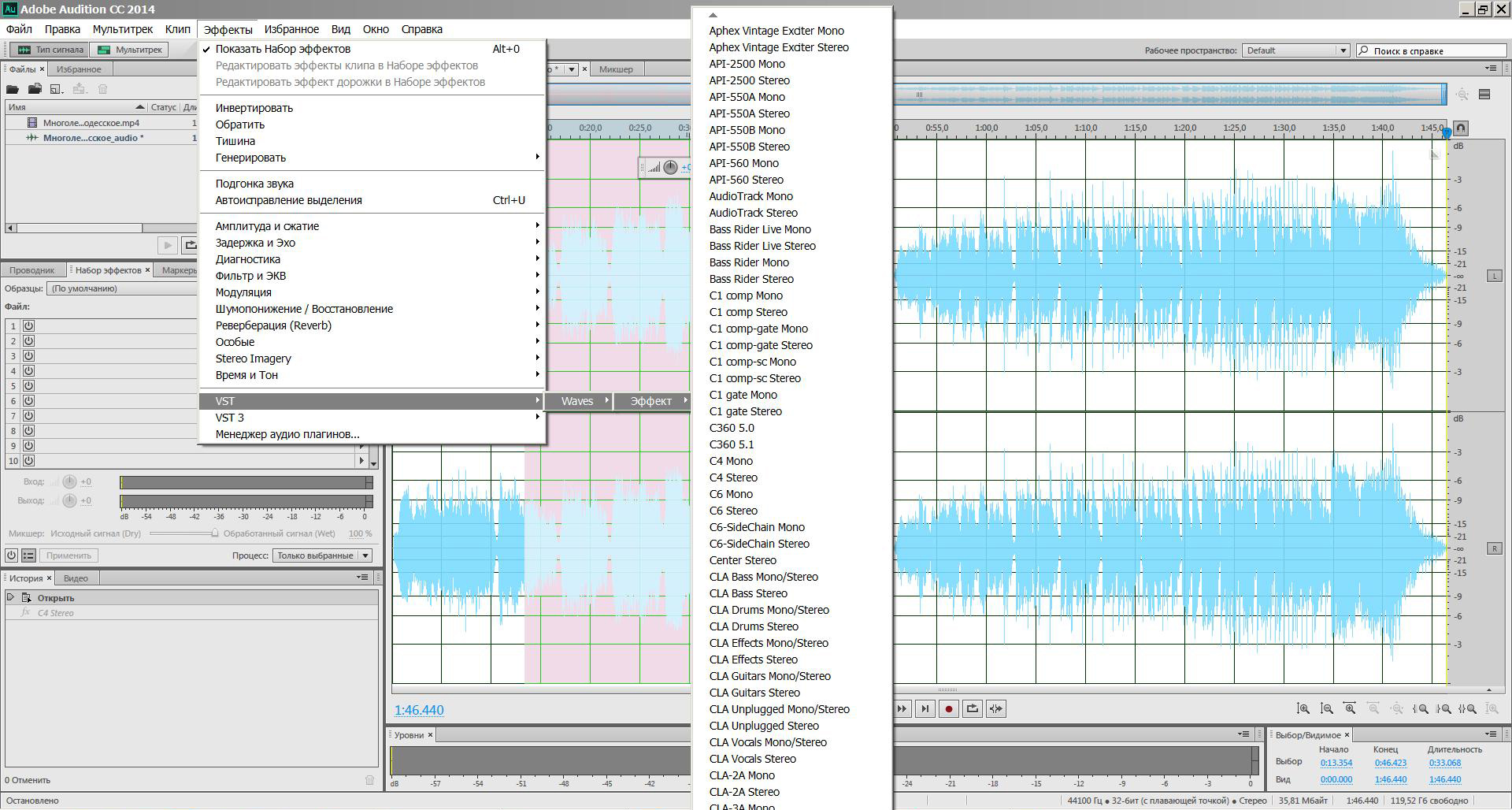Click the current time display 1:46.440
This screenshot has height=810, width=1512.
[x=419, y=710]
